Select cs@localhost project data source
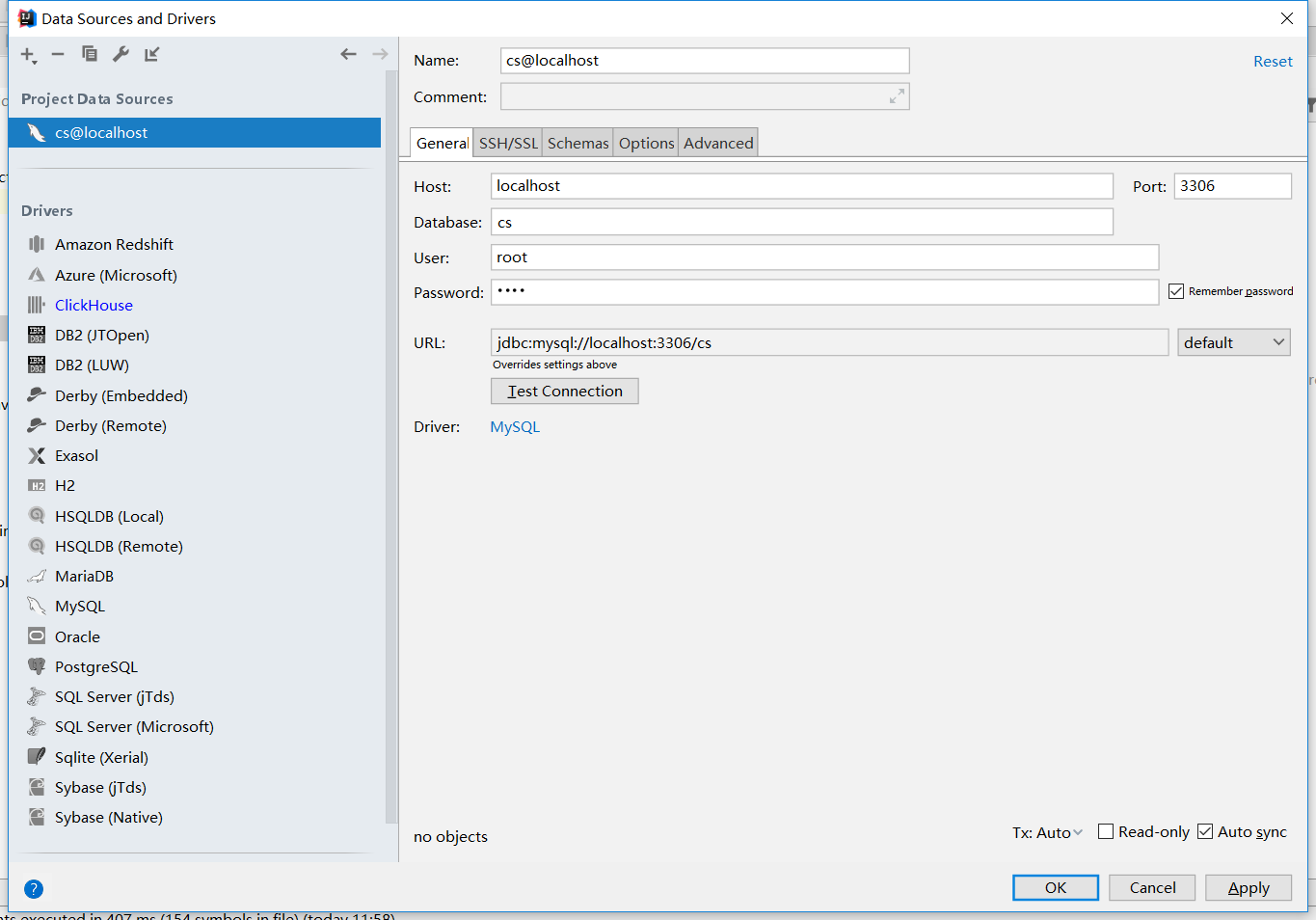This screenshot has height=920, width=1316. click(x=195, y=133)
